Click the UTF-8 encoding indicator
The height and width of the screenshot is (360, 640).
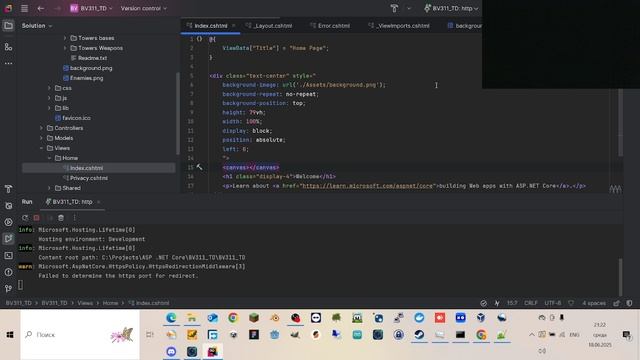point(553,303)
